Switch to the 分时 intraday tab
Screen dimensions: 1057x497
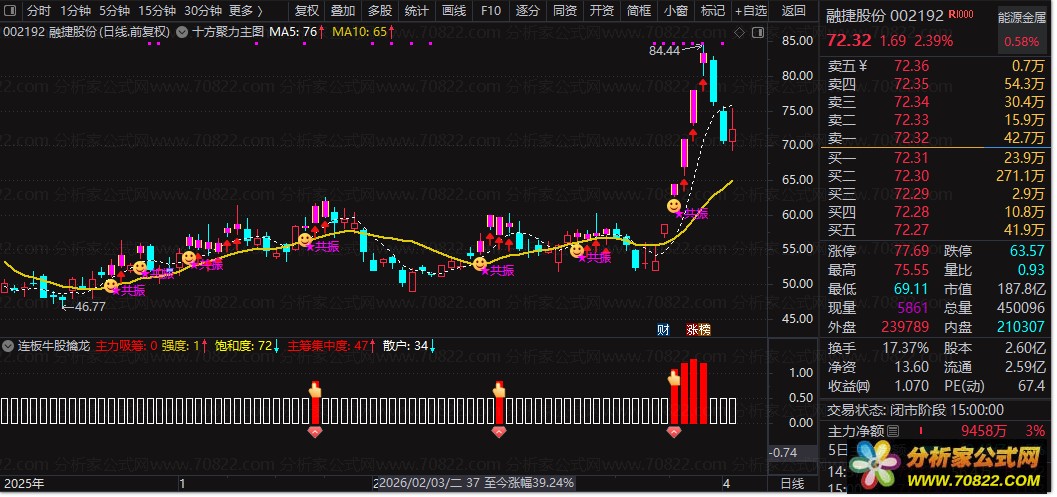point(38,11)
